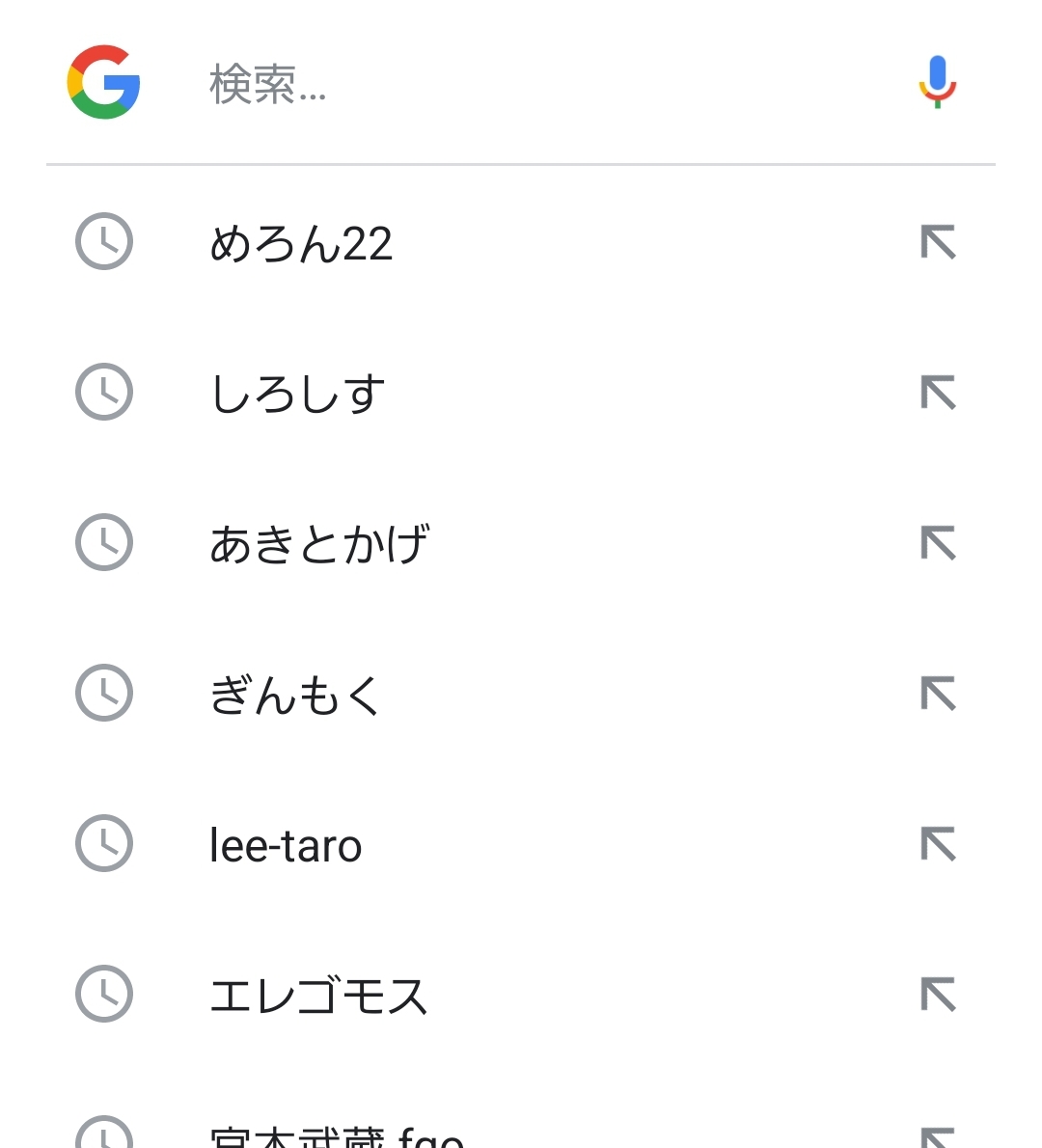The width and height of the screenshot is (1042, 1148).
Task: Pick エレゴモス from recent searches
Action: [318, 996]
